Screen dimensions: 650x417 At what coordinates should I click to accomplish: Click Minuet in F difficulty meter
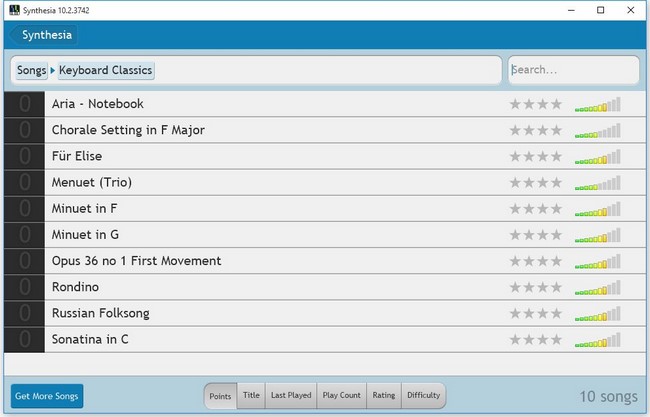pos(598,209)
